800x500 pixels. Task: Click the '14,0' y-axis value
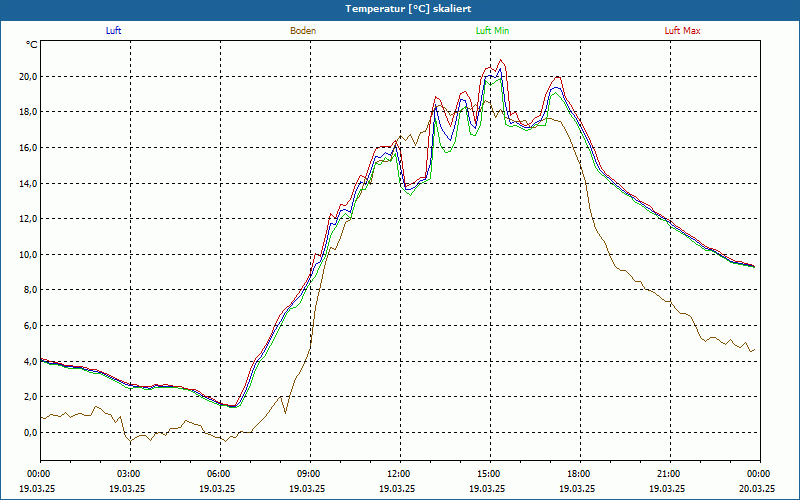point(28,184)
